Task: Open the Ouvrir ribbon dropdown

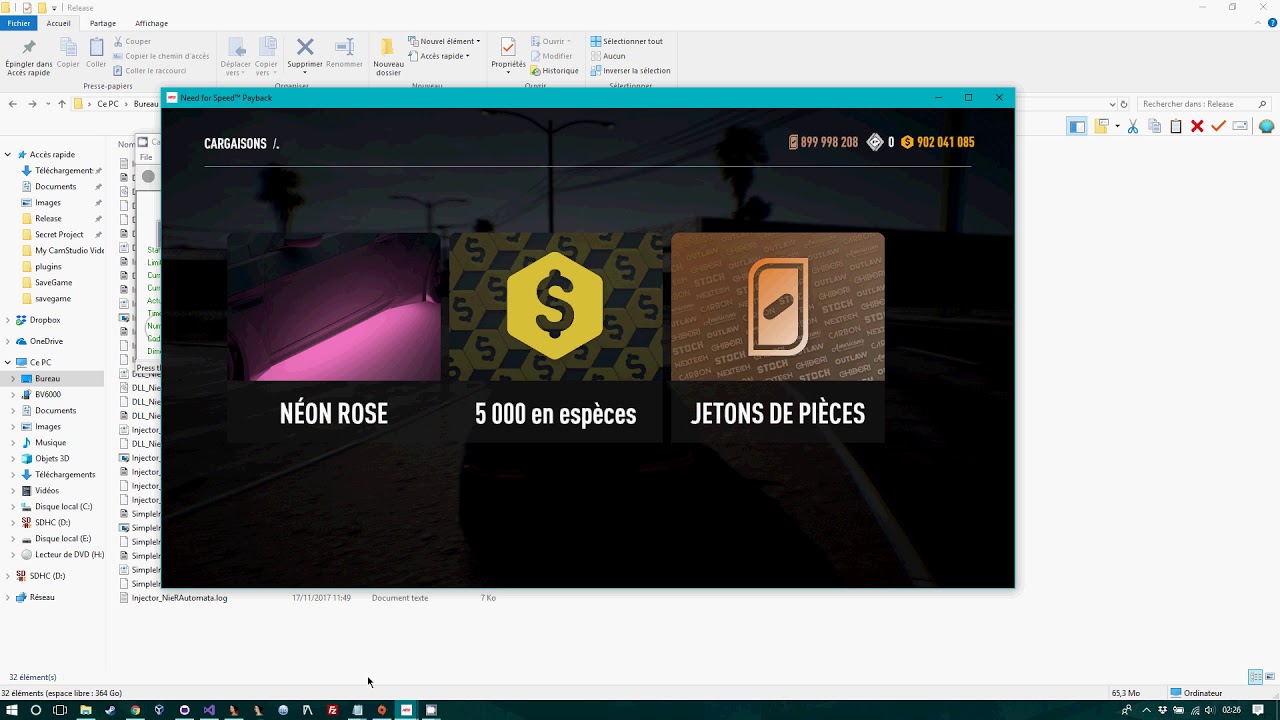Action: [x=551, y=41]
